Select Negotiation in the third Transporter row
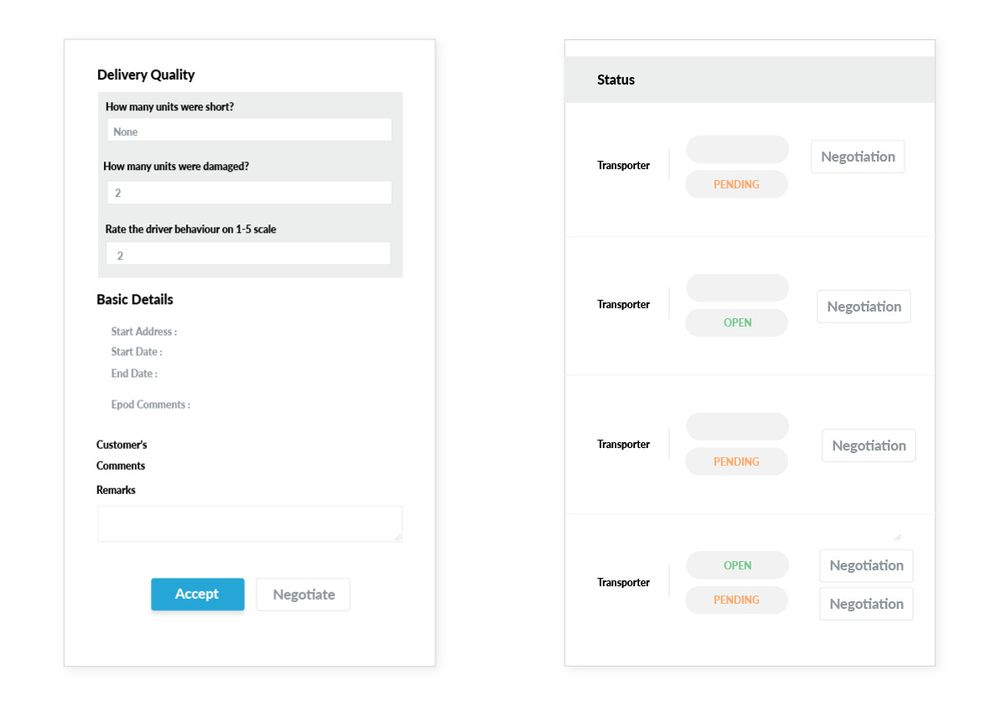Viewport: 1000px width, 706px height. pyautogui.click(x=868, y=446)
